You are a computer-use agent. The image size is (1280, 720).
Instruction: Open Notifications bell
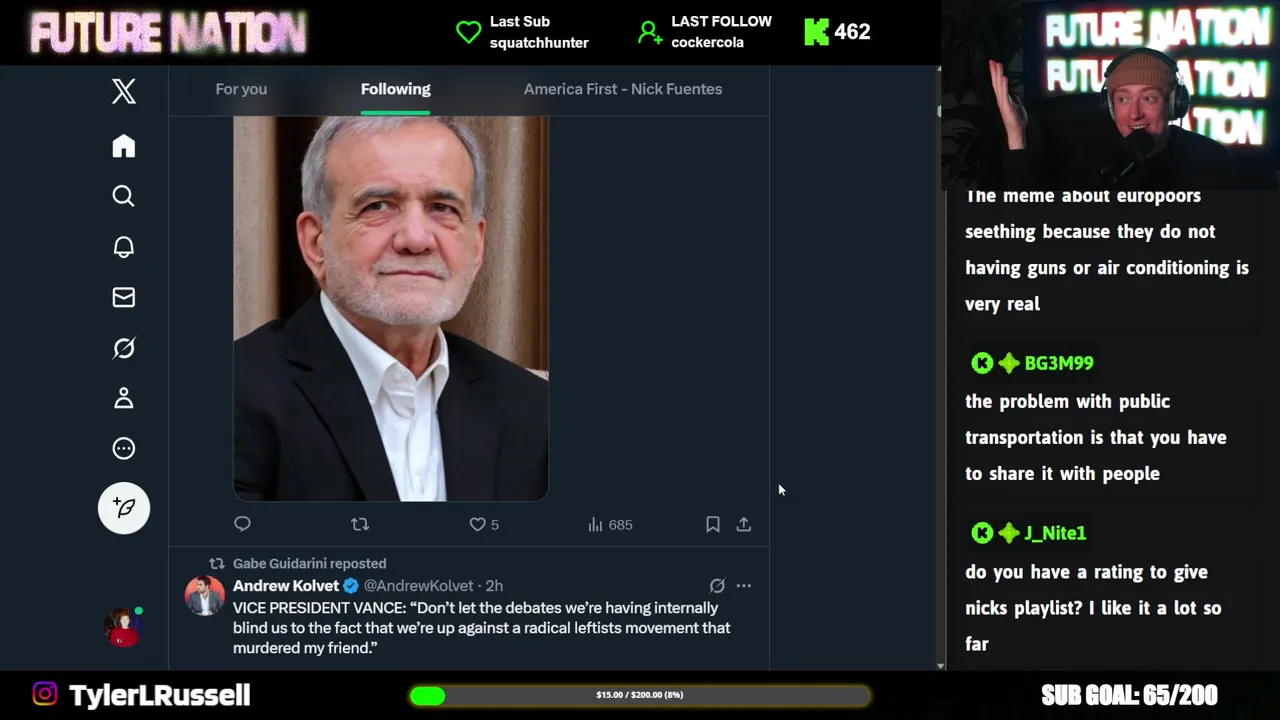point(123,247)
